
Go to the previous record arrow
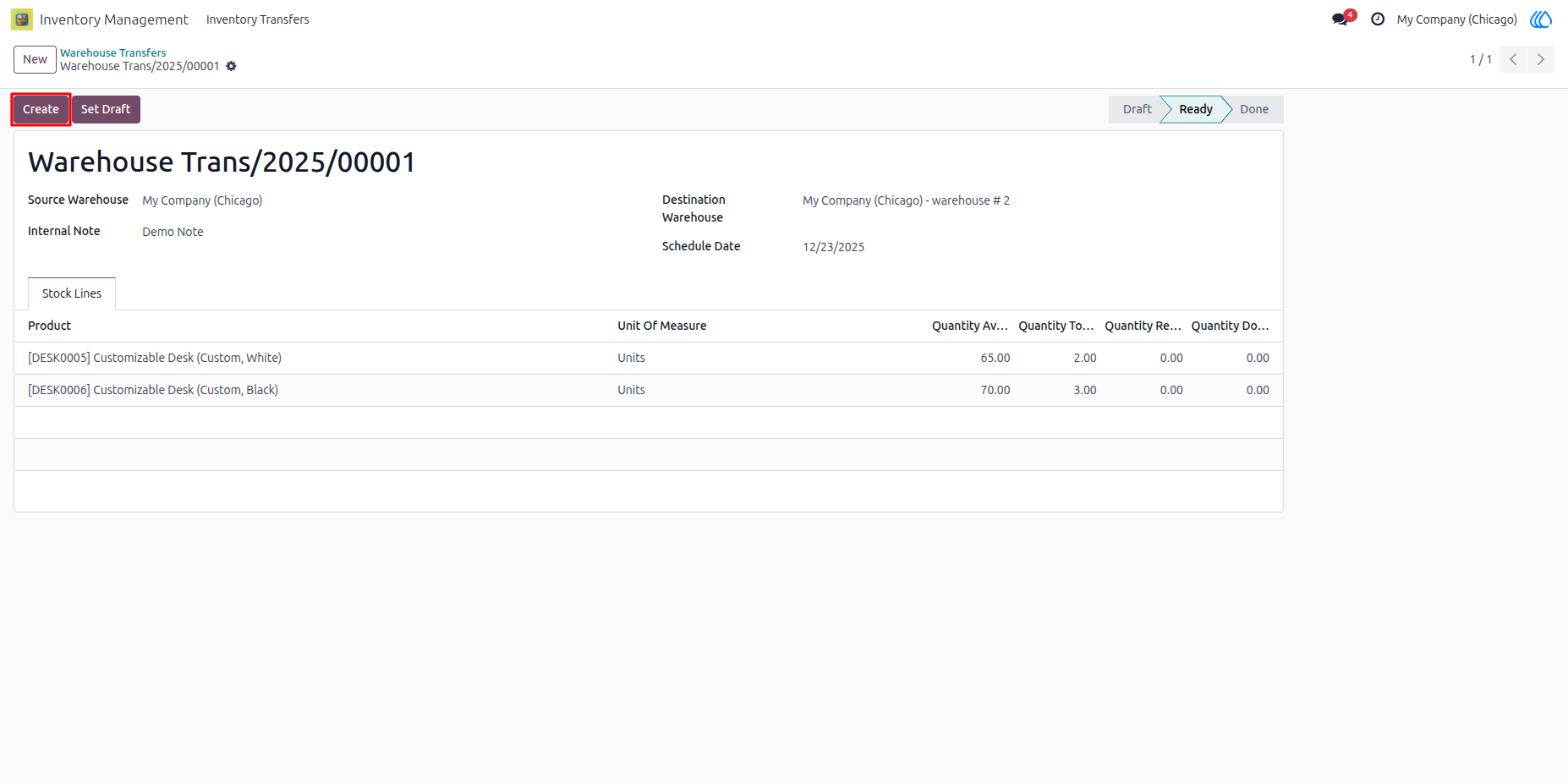coord(1513,59)
